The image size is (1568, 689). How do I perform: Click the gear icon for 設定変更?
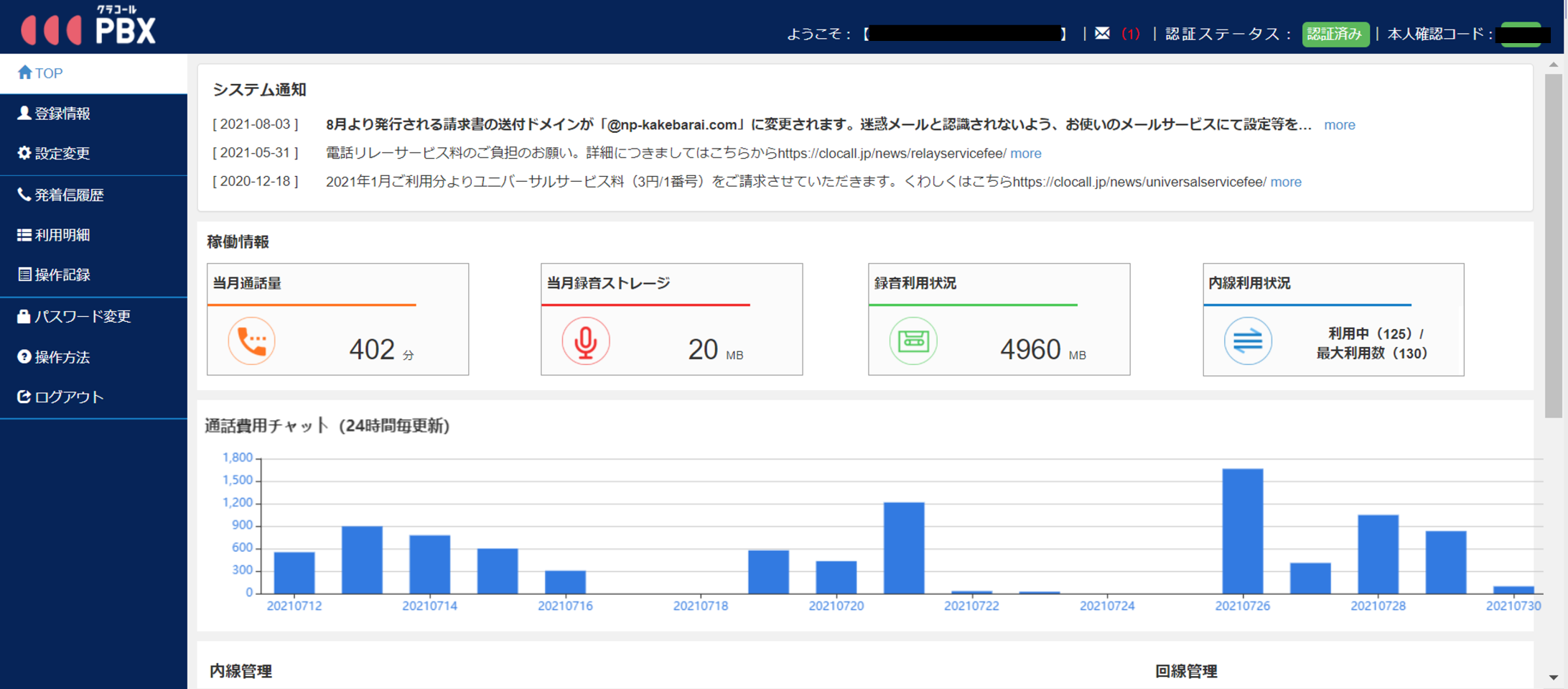(24, 153)
